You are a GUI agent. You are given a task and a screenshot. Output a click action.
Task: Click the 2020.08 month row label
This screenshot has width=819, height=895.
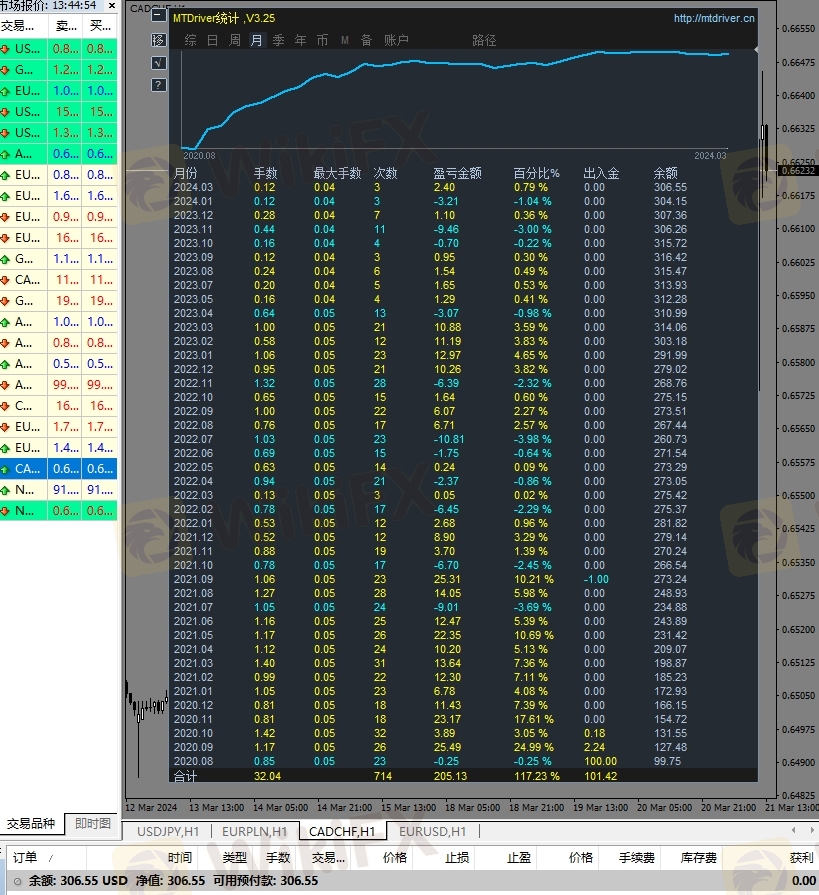pos(193,761)
